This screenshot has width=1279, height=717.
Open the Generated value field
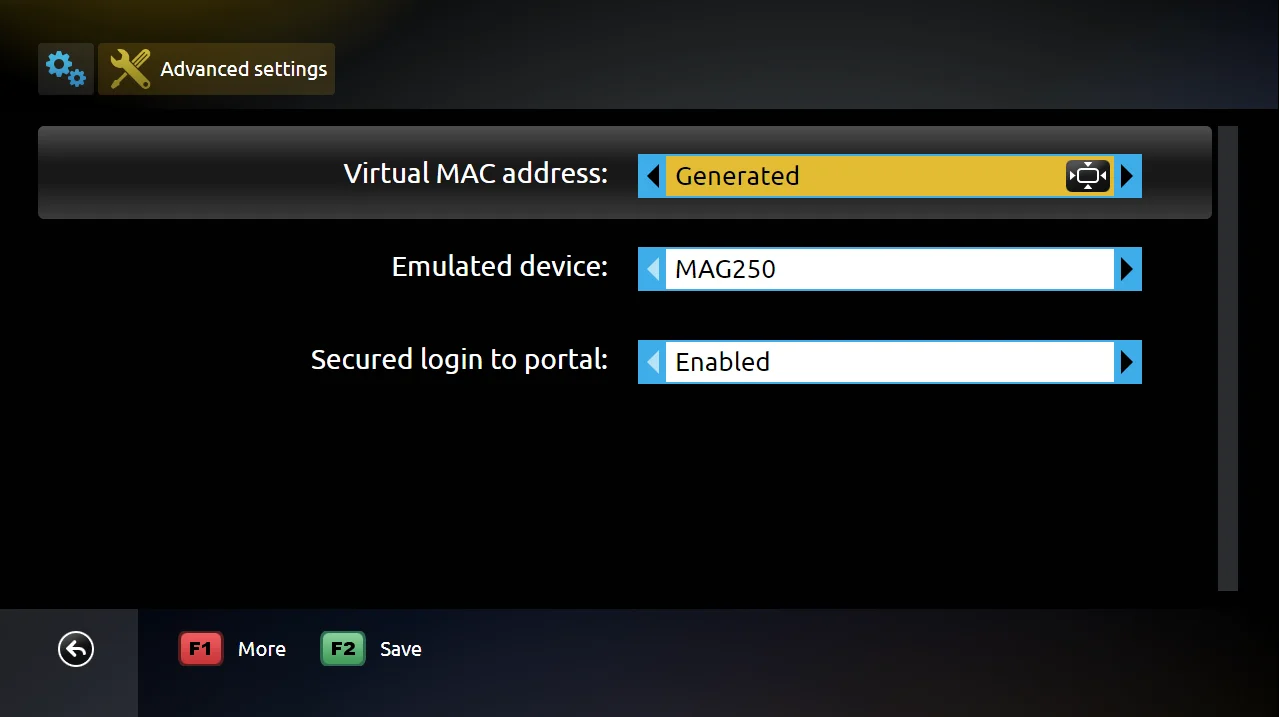tap(890, 176)
